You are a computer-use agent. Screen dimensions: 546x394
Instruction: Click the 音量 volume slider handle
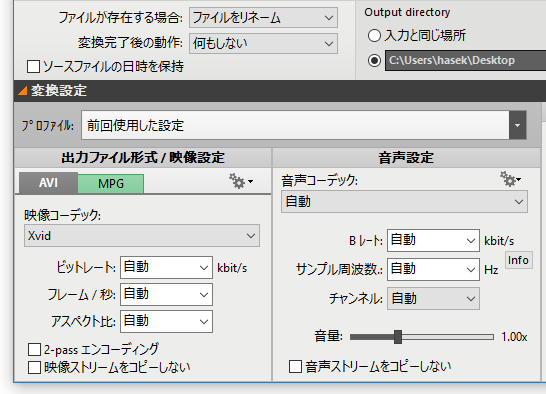pyautogui.click(x=398, y=337)
